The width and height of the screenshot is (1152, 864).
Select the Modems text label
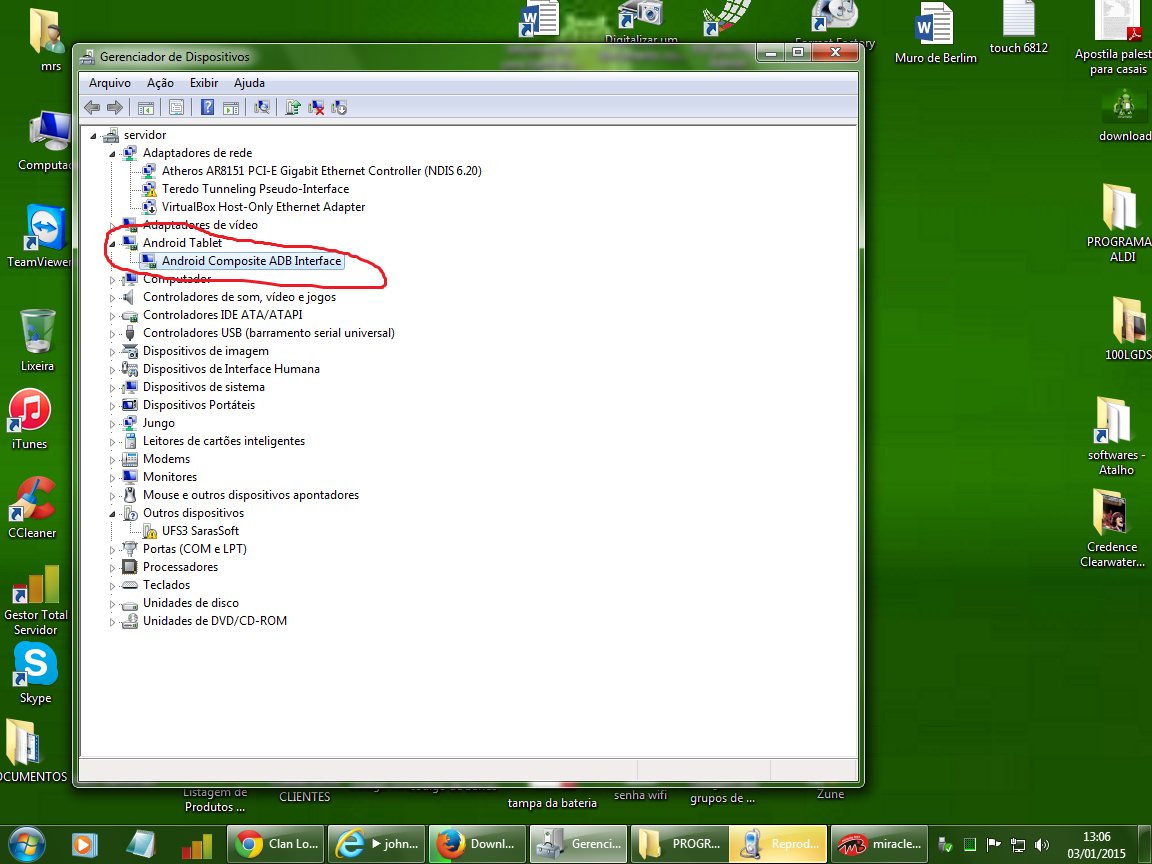[167, 459]
